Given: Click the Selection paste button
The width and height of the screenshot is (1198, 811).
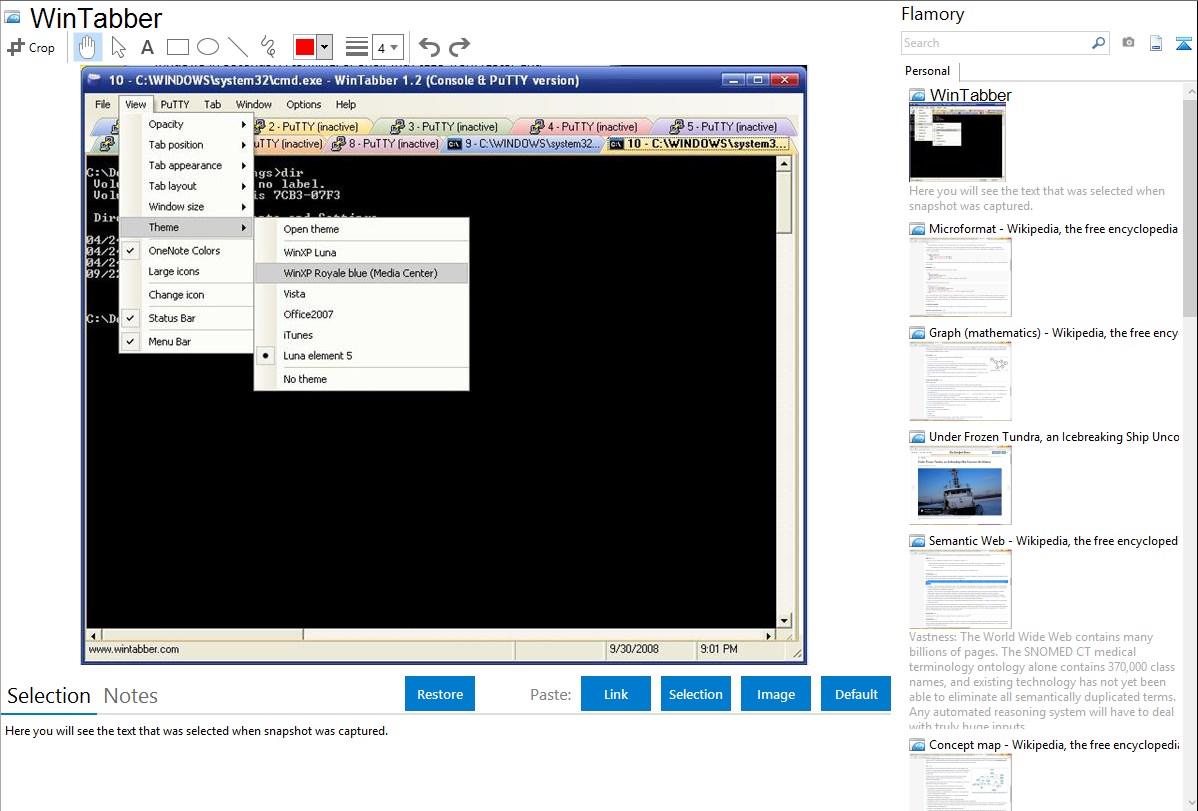Looking at the screenshot, I should tap(695, 694).
